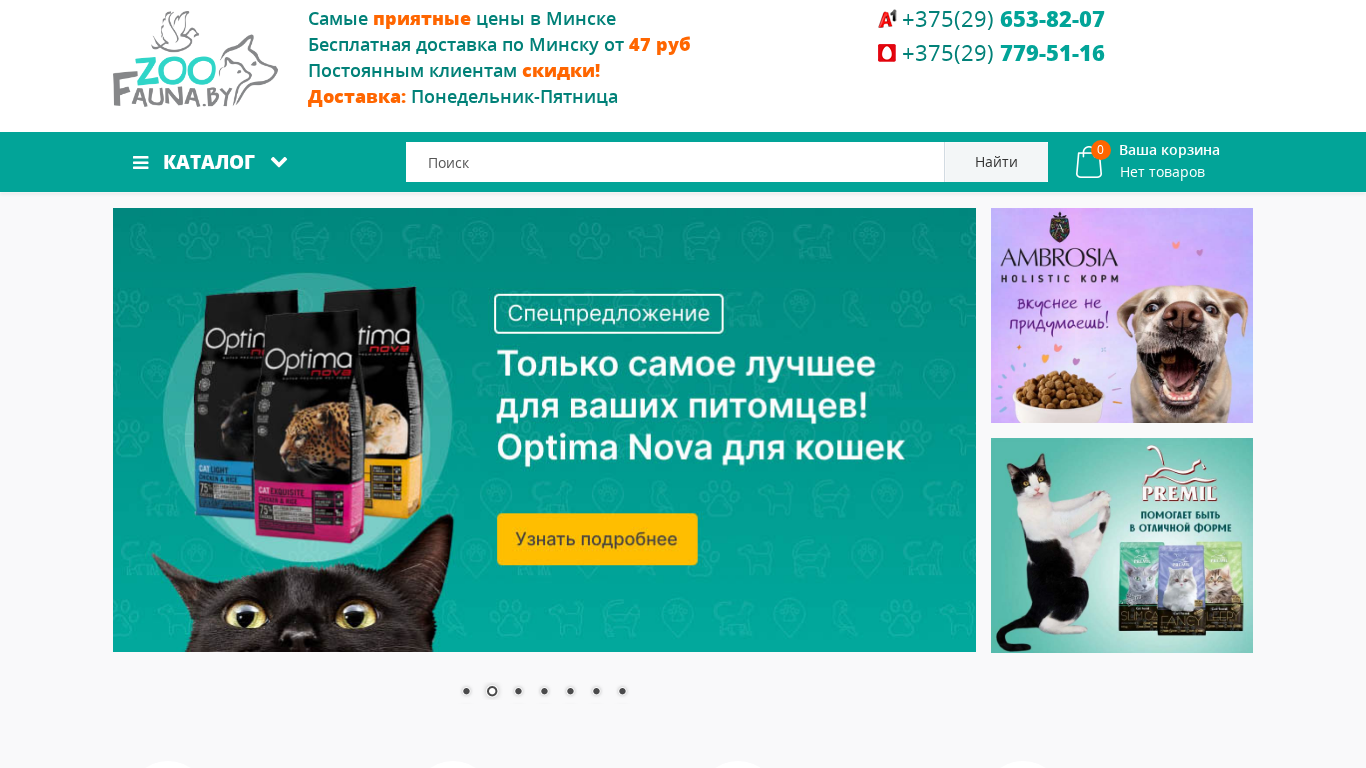Open the shopping cart bag icon
The image size is (1366, 768).
[x=1089, y=163]
